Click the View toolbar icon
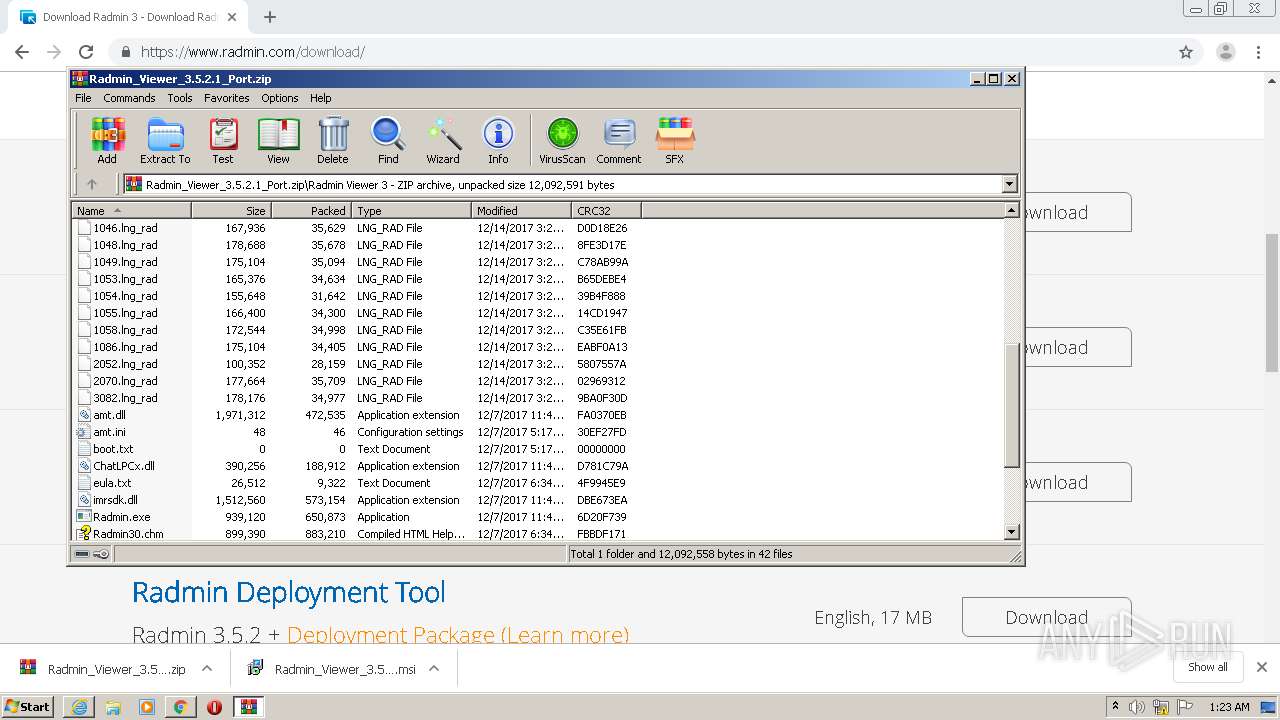 [x=278, y=140]
